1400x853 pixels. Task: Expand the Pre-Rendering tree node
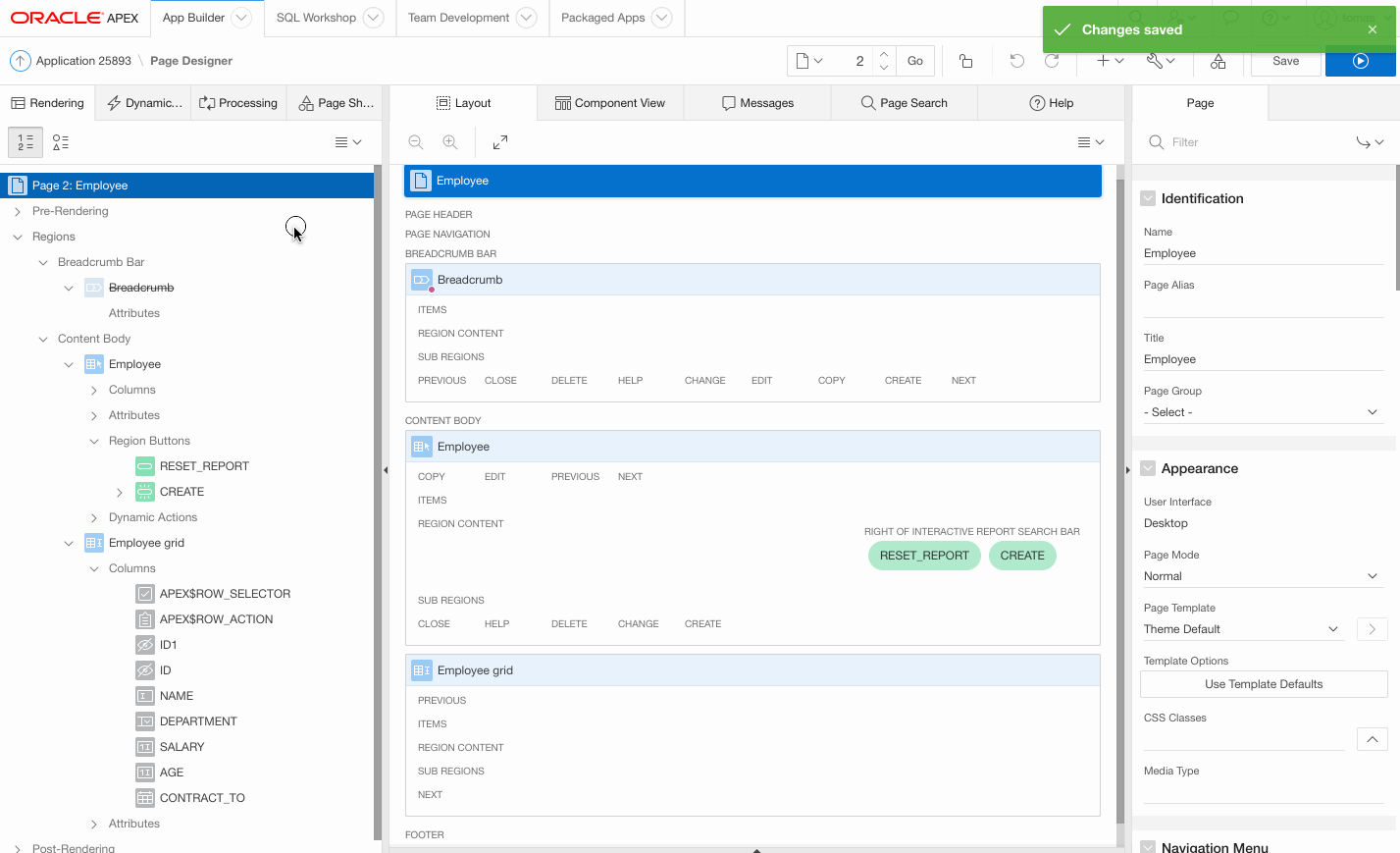click(18, 211)
